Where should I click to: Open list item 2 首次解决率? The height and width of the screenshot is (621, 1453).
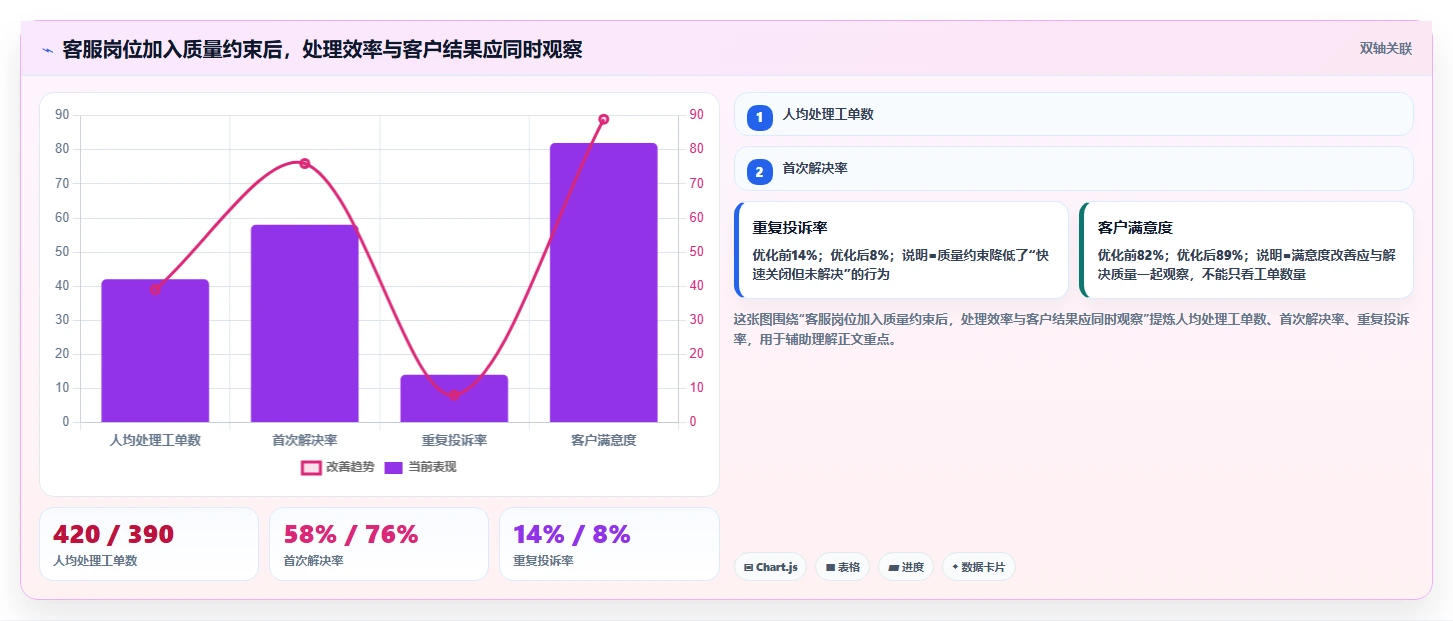coord(1073,169)
